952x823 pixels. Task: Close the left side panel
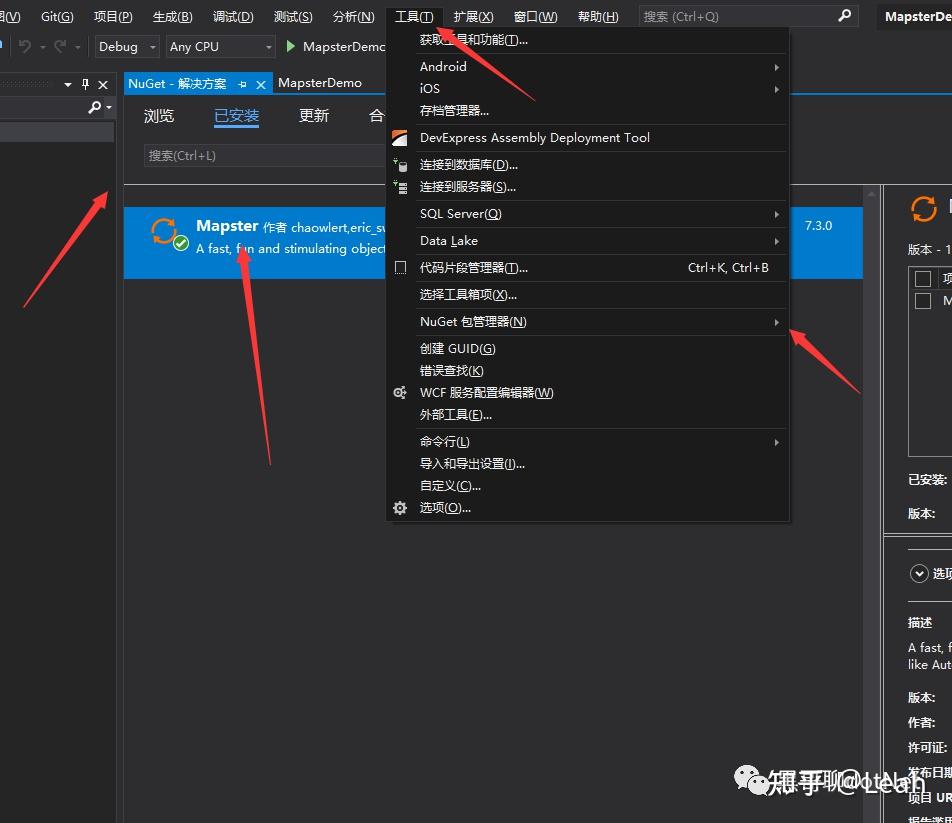tap(103, 85)
